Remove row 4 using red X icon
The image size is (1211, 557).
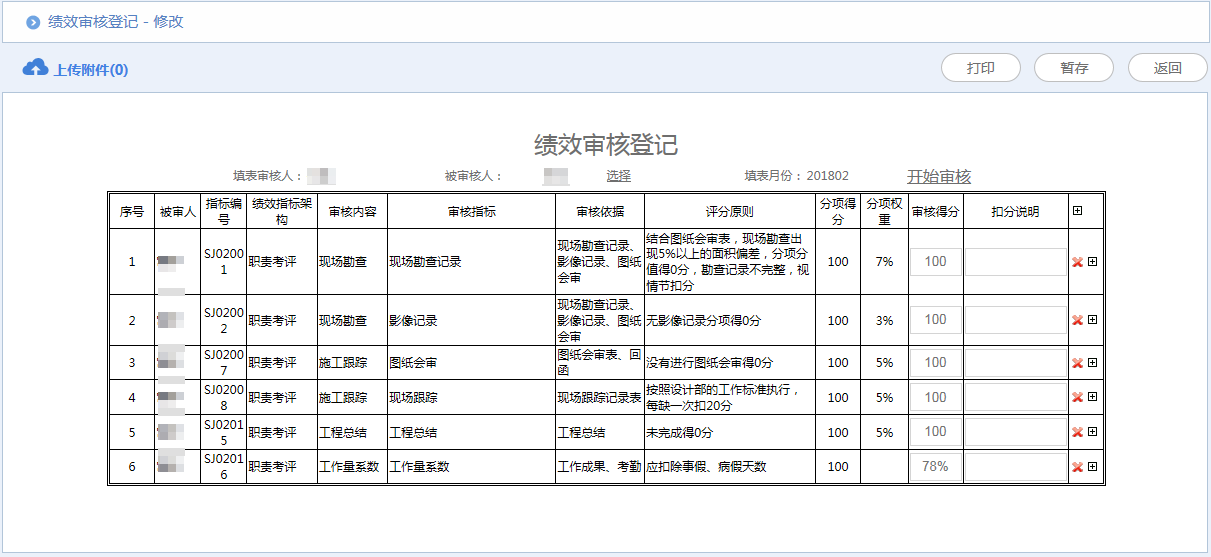click(1077, 398)
